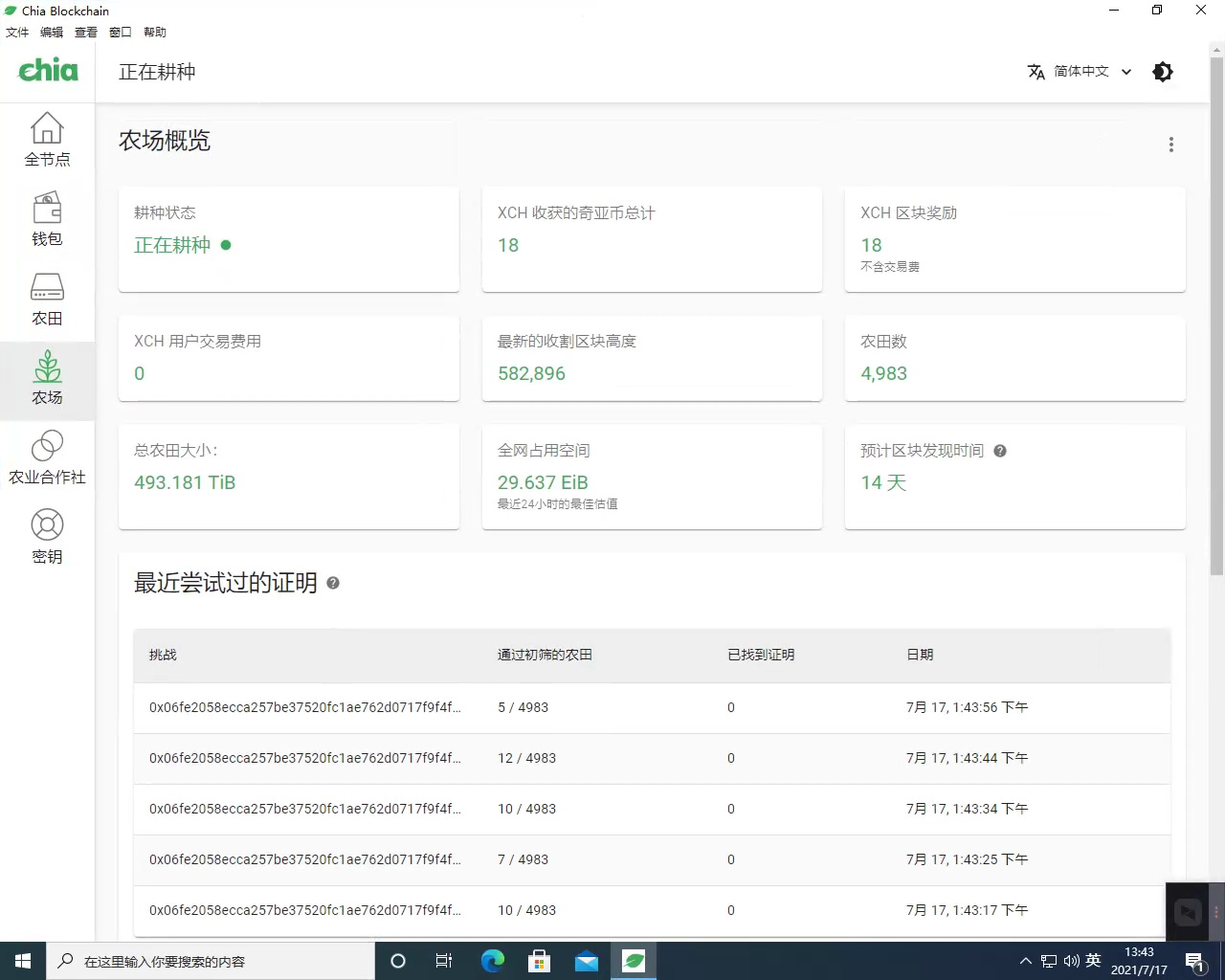Show hidden system tray icons chevron
Image resolution: width=1225 pixels, height=980 pixels.
coord(1025,961)
